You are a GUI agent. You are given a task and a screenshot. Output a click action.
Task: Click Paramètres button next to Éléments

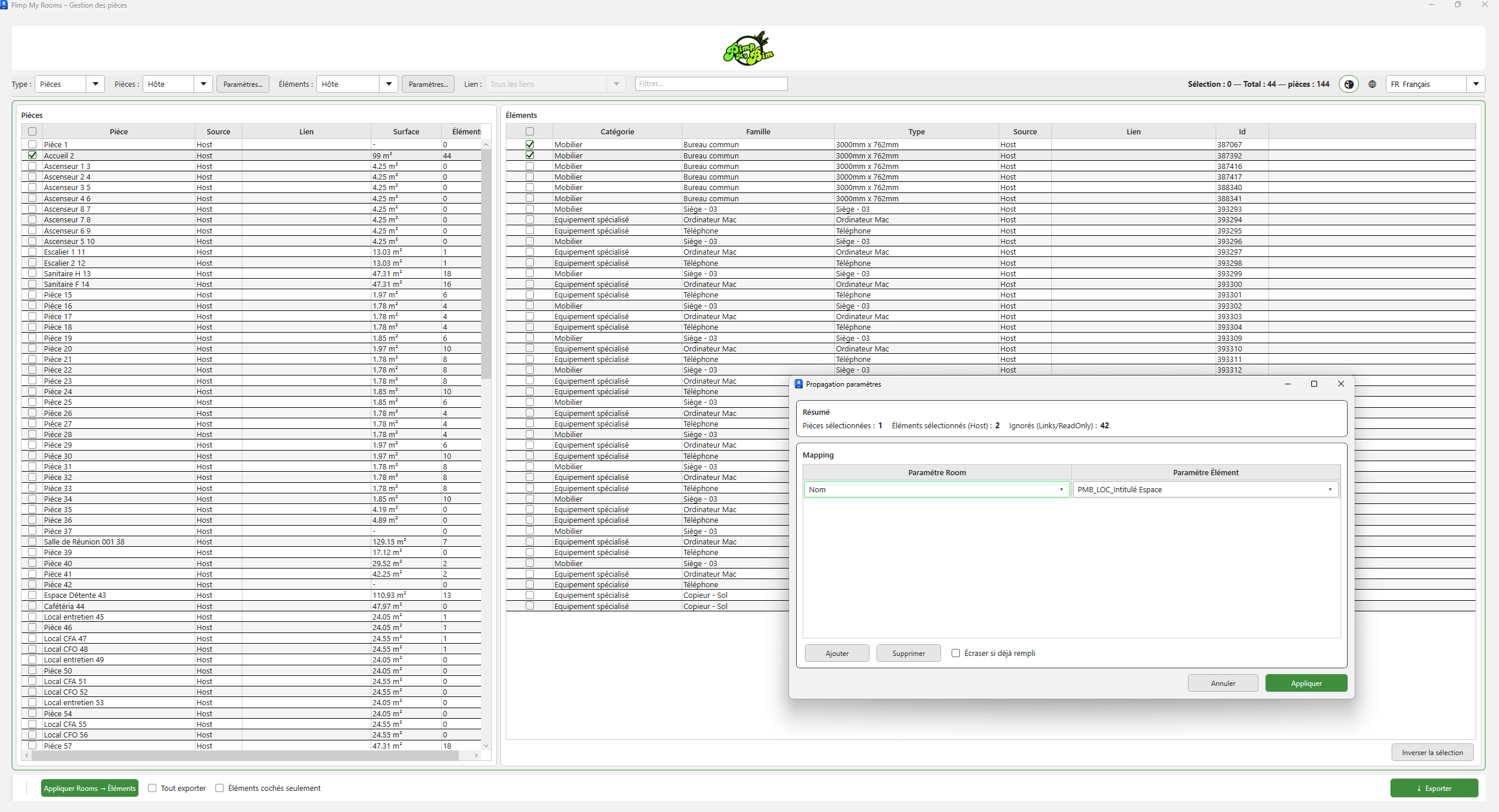(428, 84)
